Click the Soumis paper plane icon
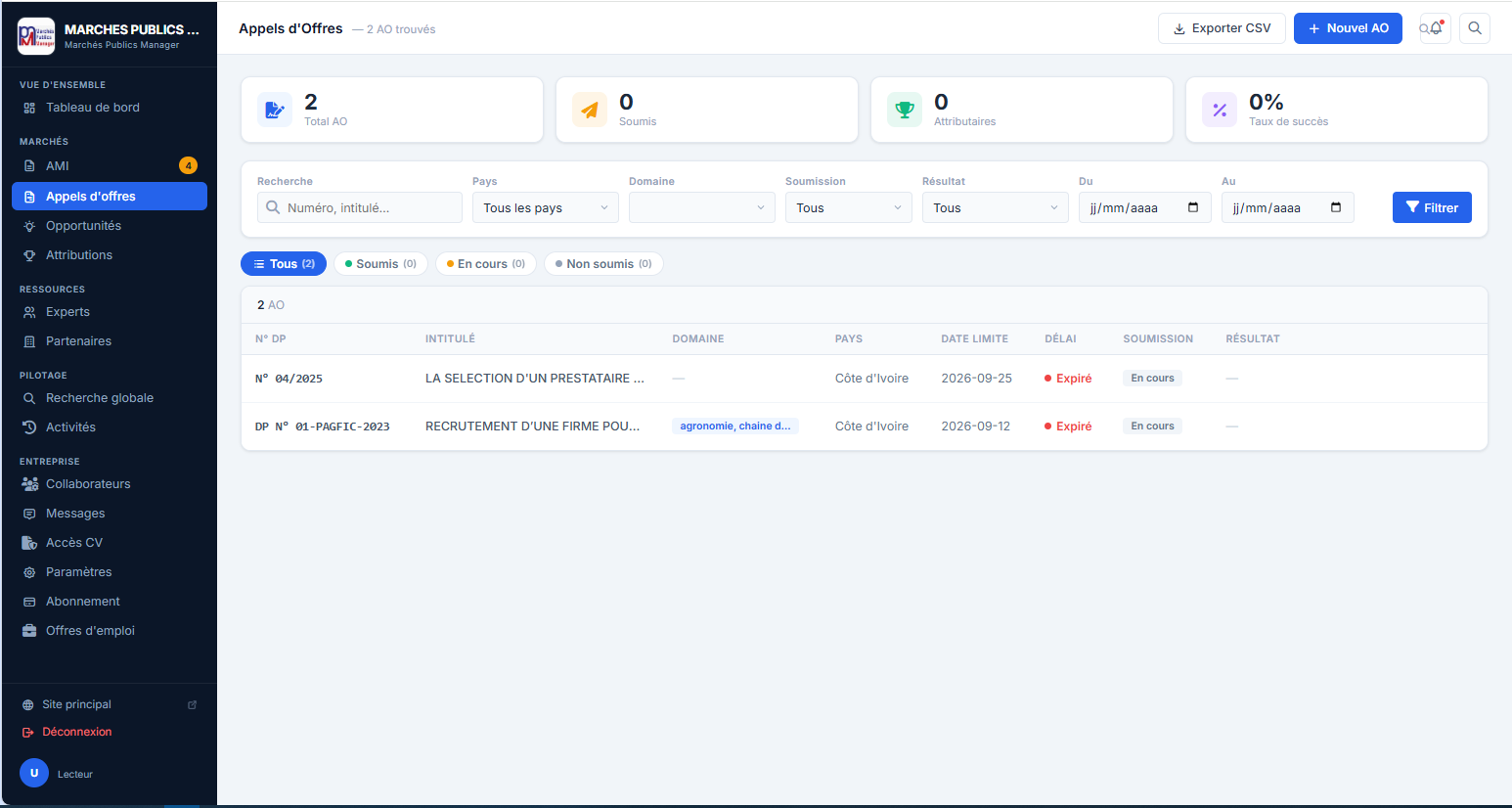The height and width of the screenshot is (808, 1512). coord(590,110)
